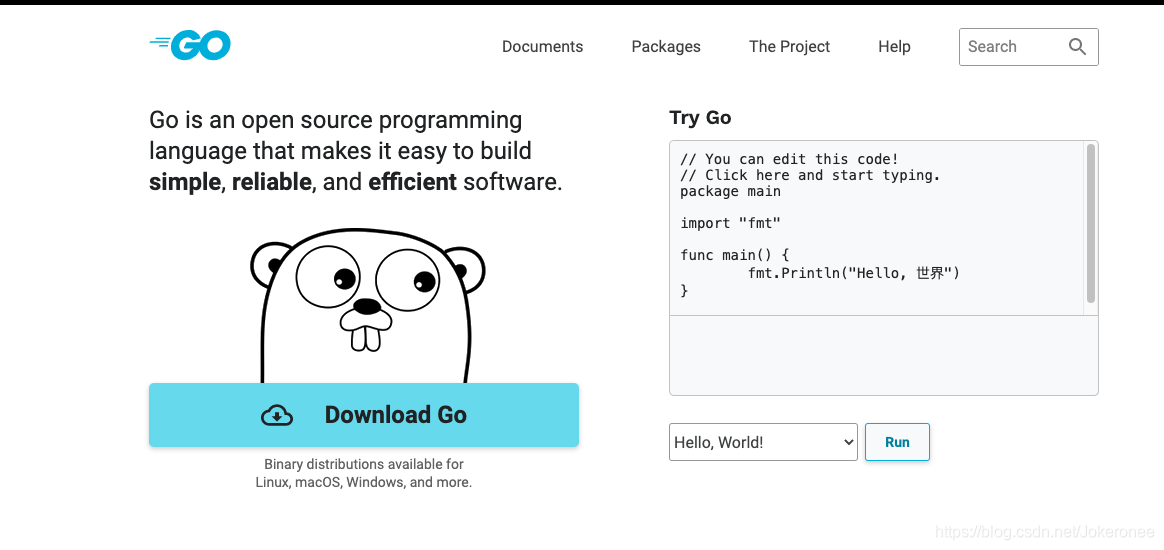1164x550 pixels.
Task: Click the 'package main' code line
Action: point(730,191)
